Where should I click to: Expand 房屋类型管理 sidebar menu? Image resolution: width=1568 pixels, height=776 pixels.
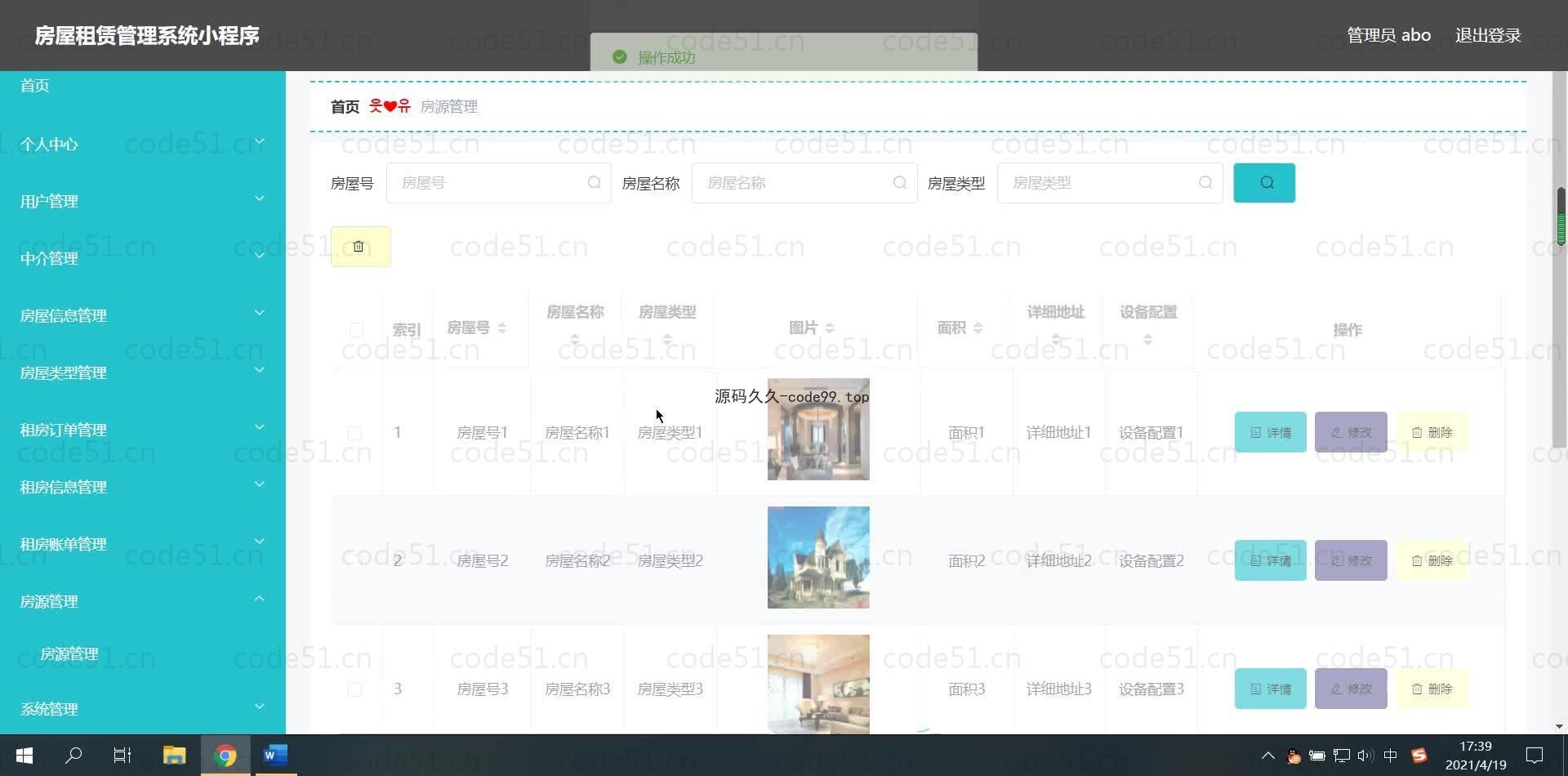coord(143,372)
